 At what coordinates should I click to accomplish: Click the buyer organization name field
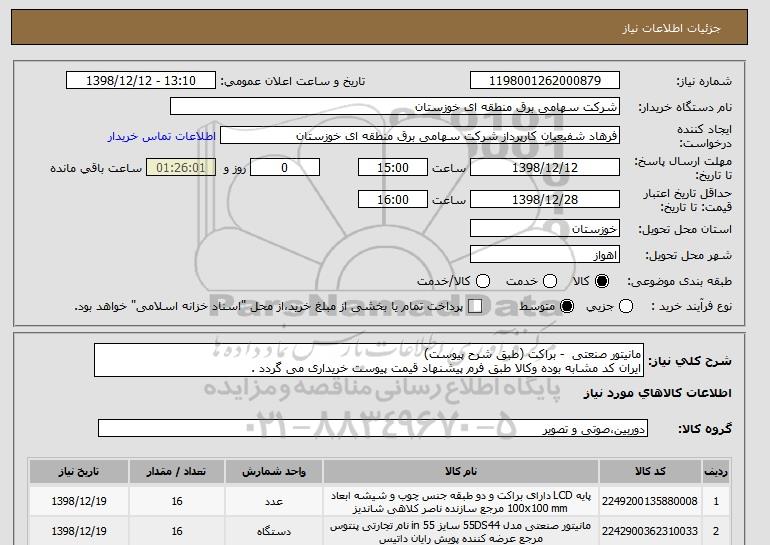point(395,107)
